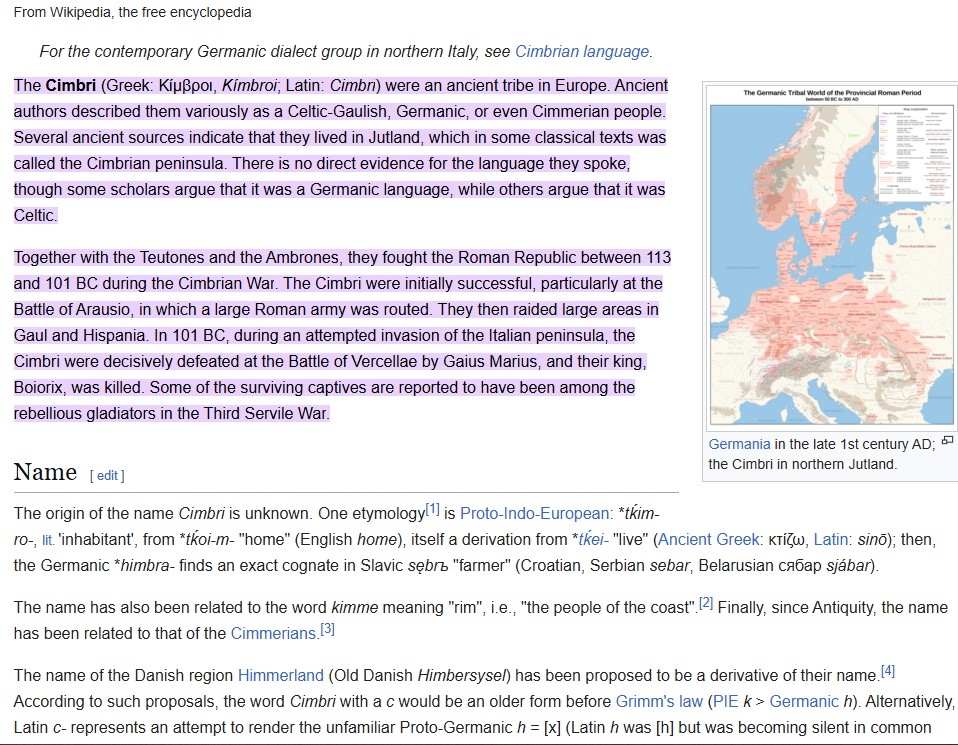Open footnote reference [3]
This screenshot has width=958, height=745.
[x=326, y=629]
